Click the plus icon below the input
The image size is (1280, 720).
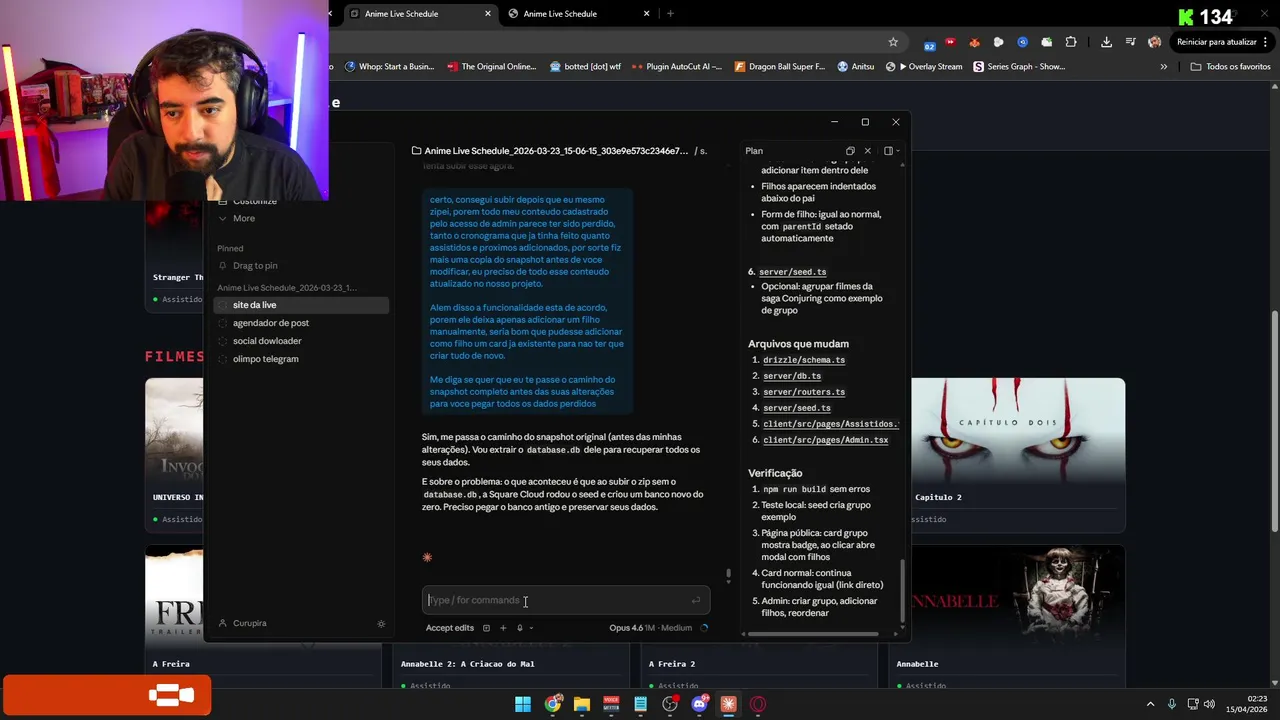[503, 628]
